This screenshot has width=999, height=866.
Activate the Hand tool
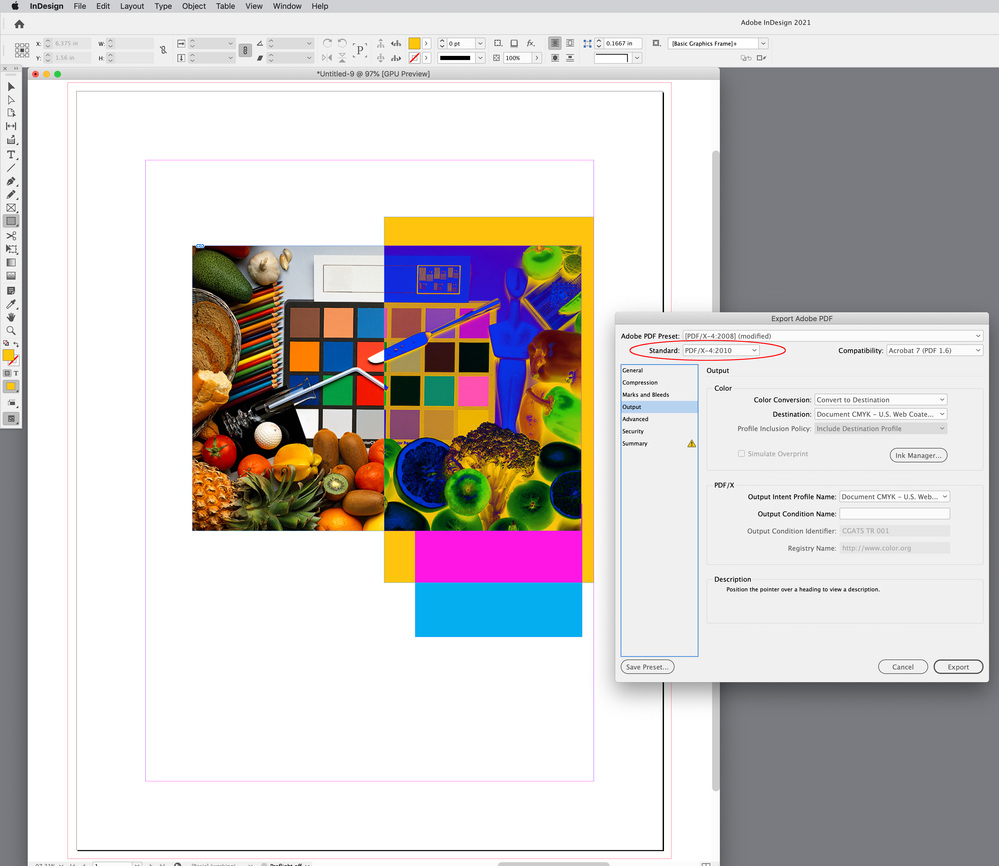tap(11, 317)
